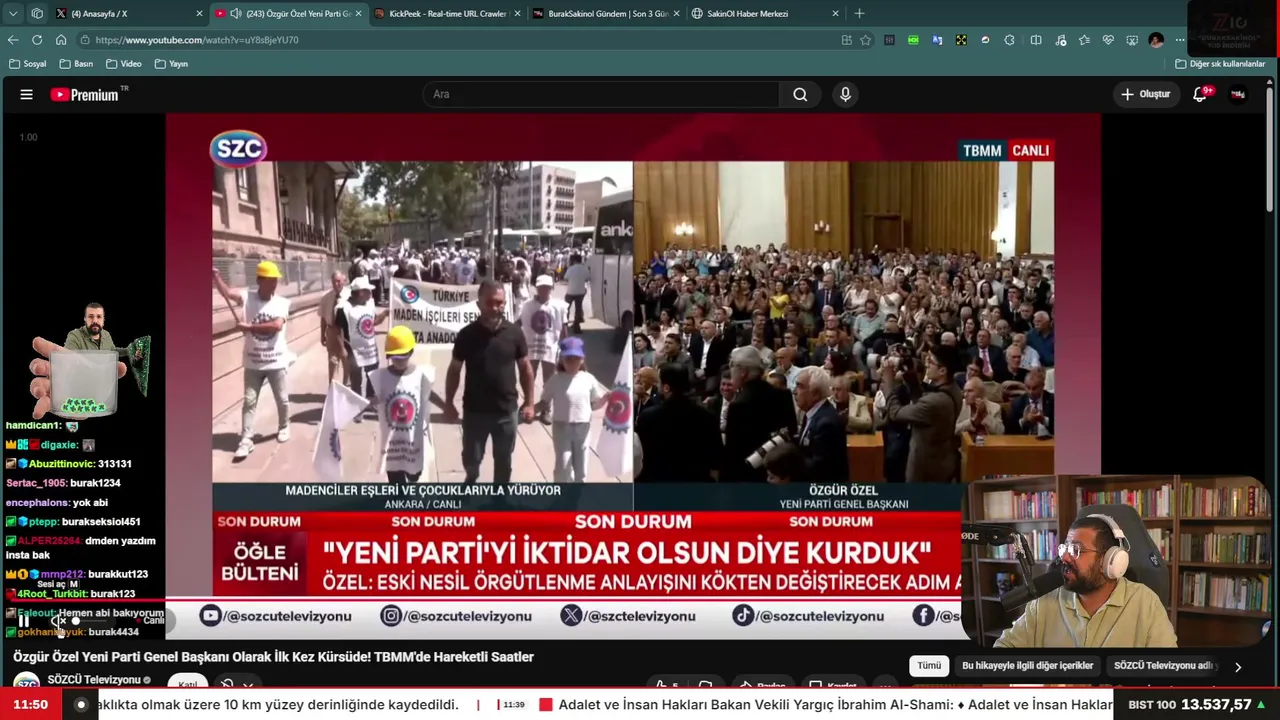Click the live SÖZCÜ video player frame
Screen dimensions: 1280x720
[x=633, y=376]
